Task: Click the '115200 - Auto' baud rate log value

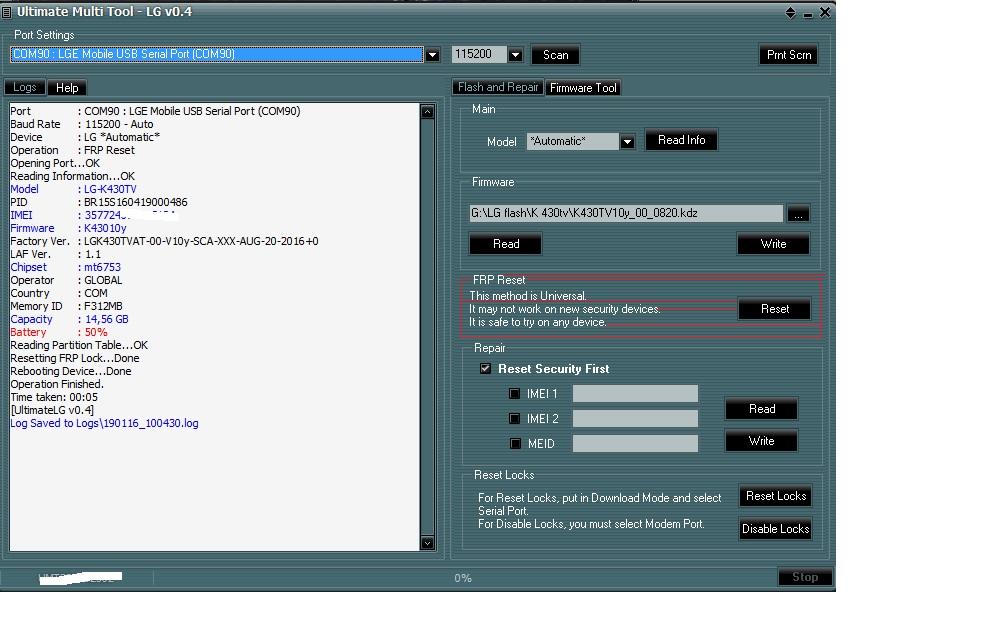Action: [x=119, y=125]
